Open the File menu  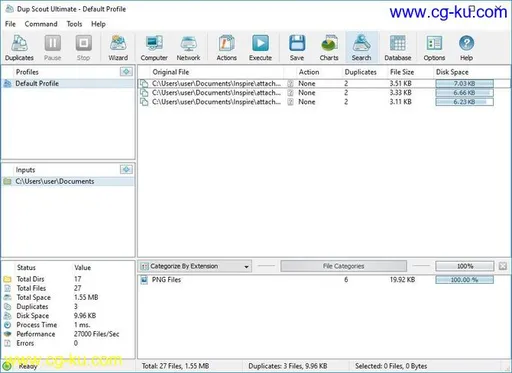(x=10, y=24)
